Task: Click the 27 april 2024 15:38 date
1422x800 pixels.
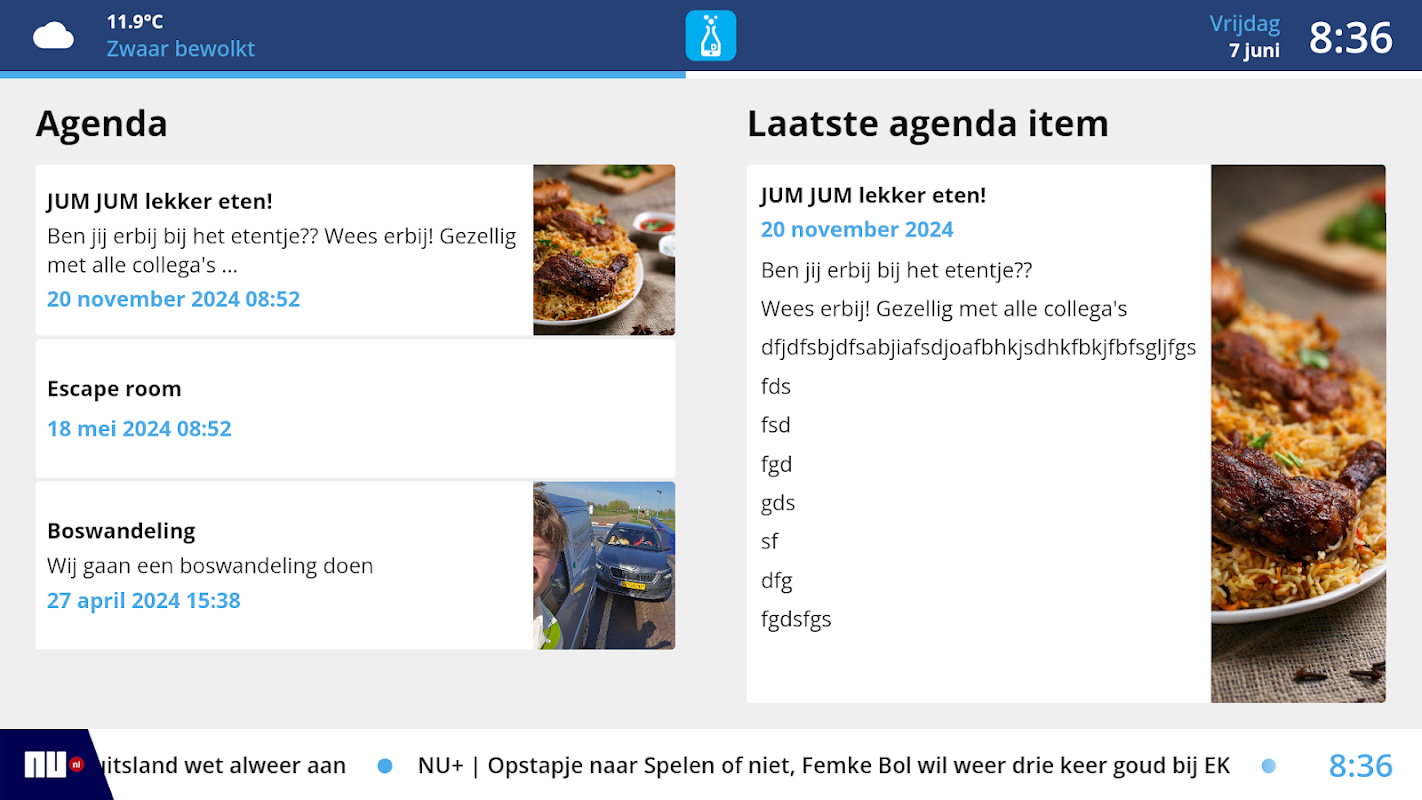Action: click(x=144, y=601)
